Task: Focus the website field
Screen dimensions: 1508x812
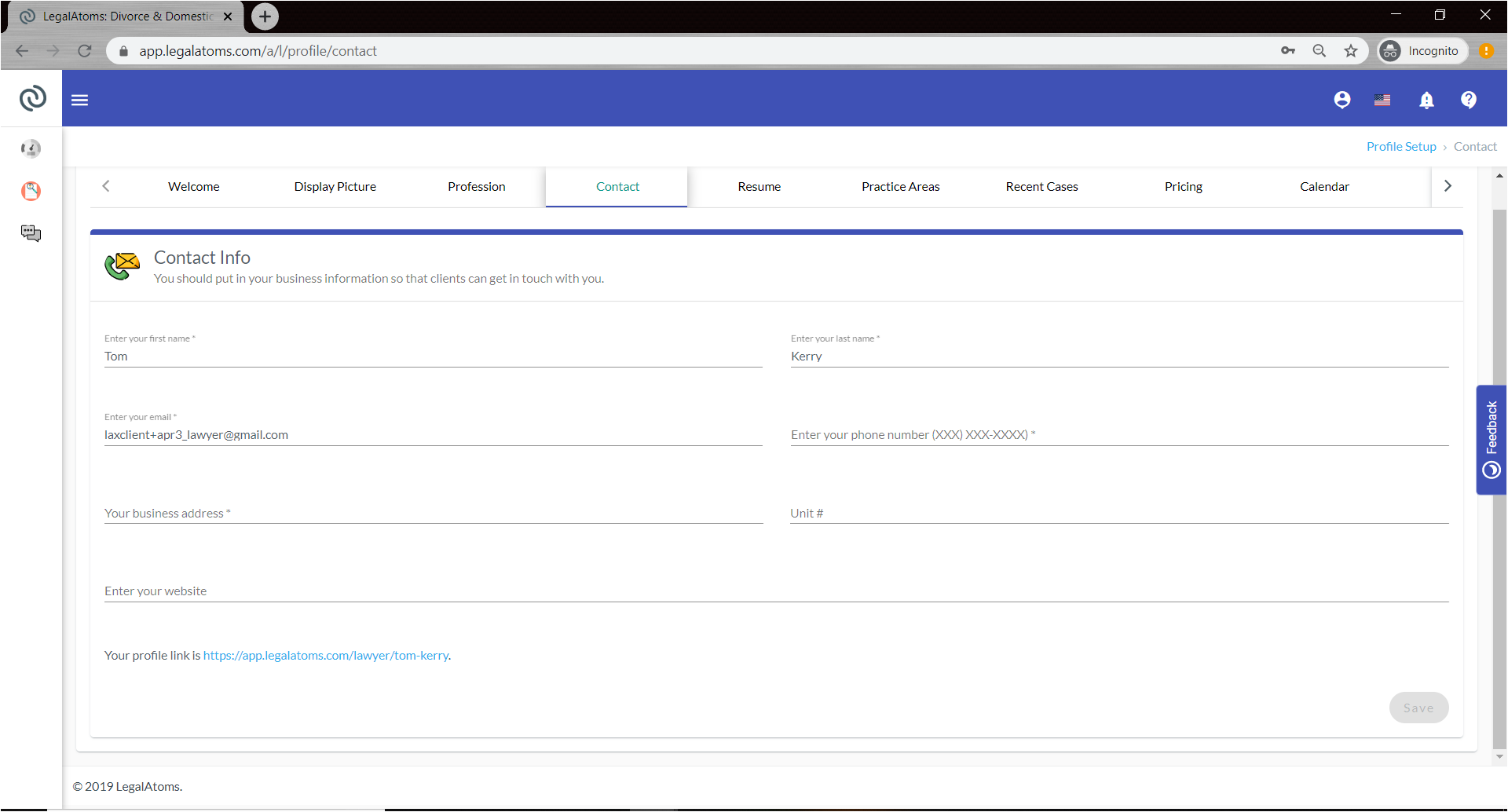Action: click(x=776, y=591)
